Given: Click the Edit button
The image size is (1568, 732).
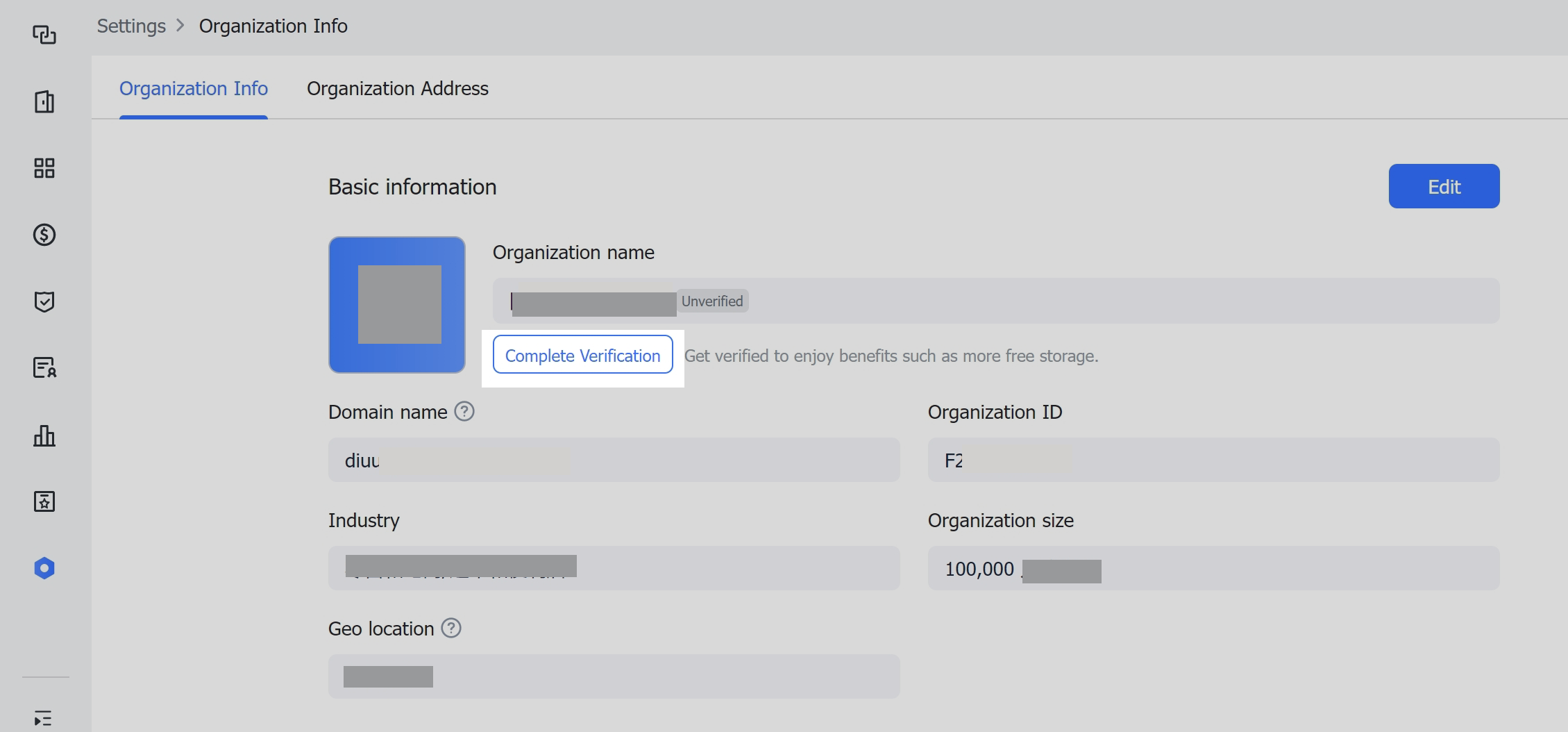Looking at the screenshot, I should [x=1444, y=186].
